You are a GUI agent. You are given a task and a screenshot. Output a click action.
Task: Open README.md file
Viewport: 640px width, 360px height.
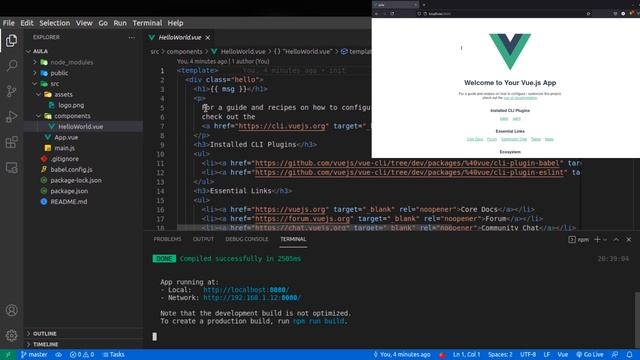coord(69,202)
